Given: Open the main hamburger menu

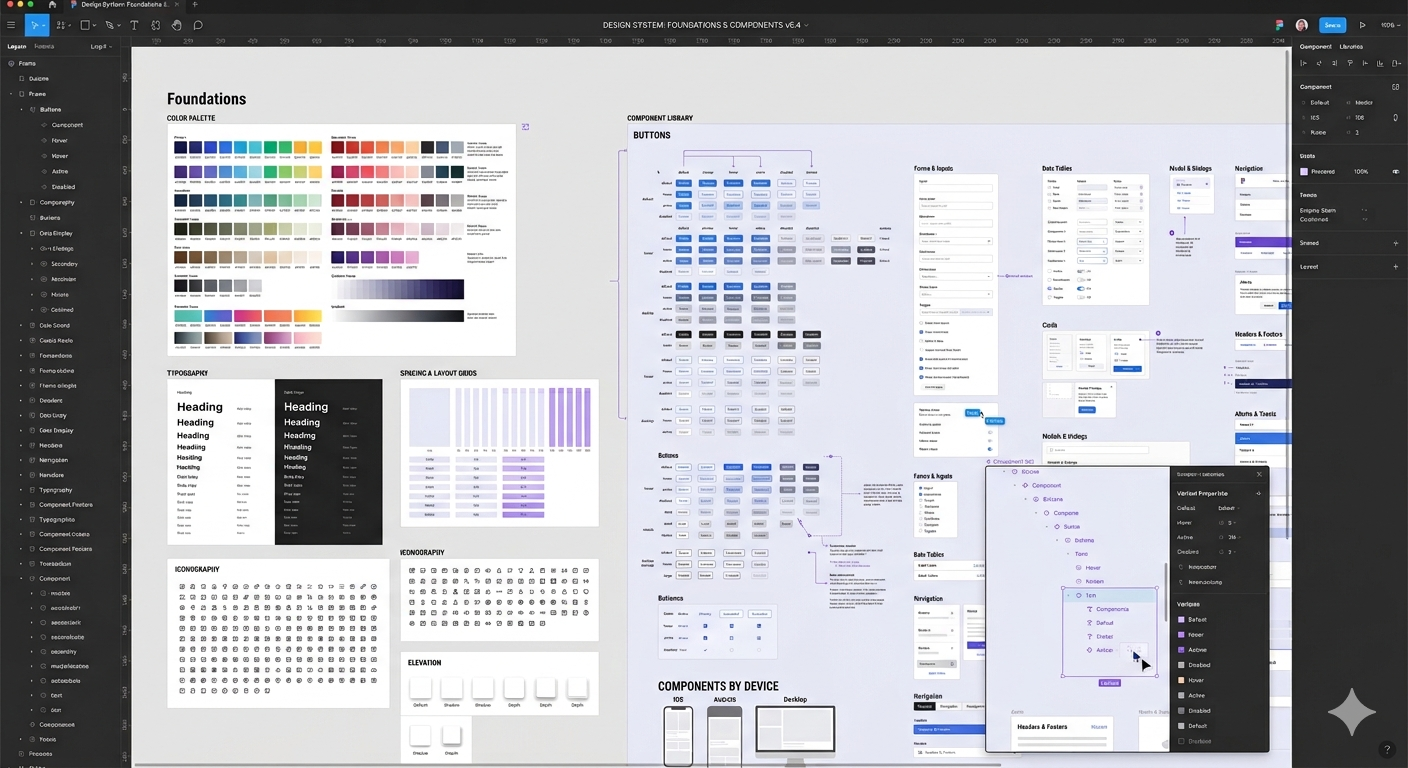Looking at the screenshot, I should point(11,25).
